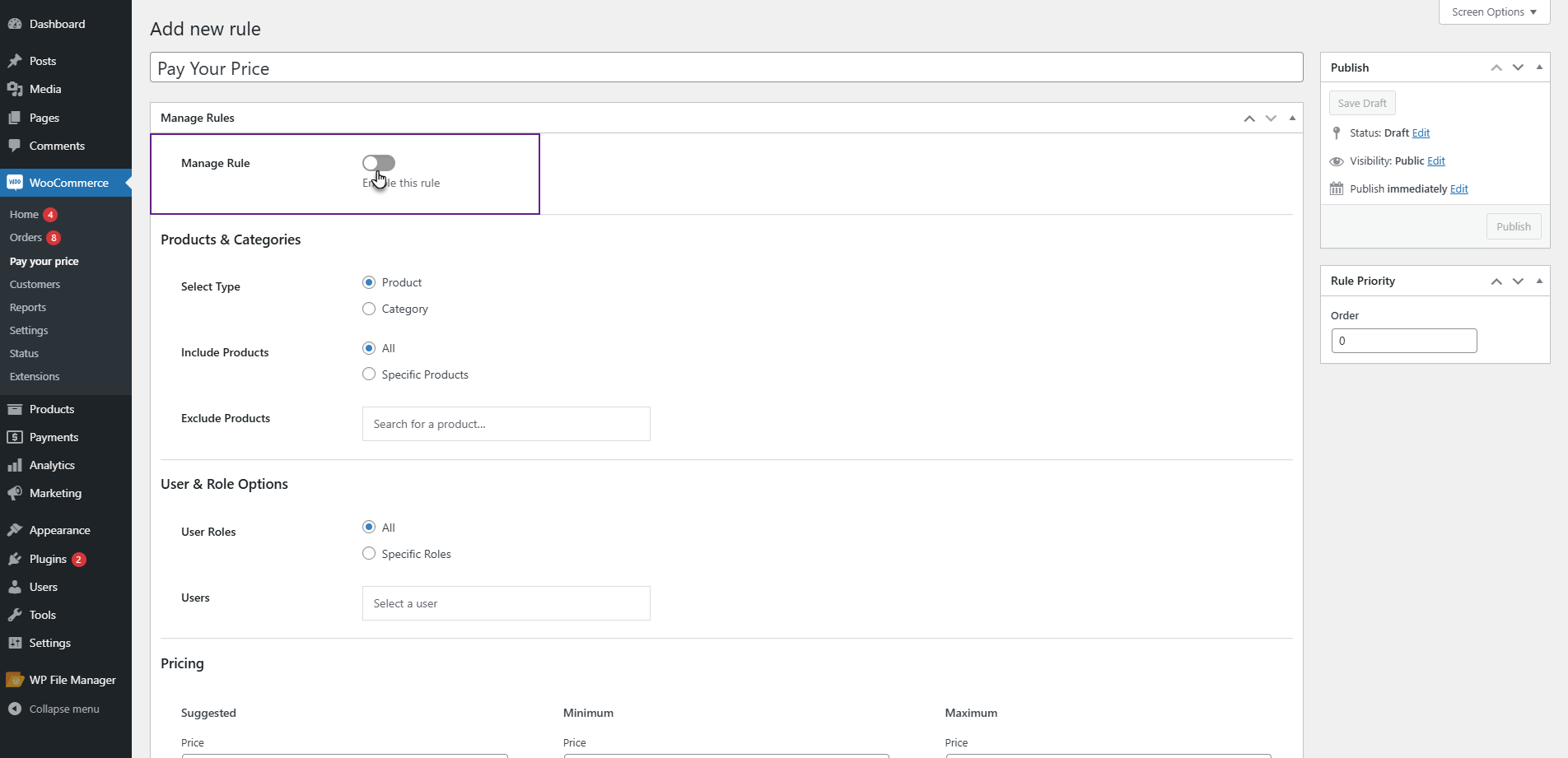Click the Dashboard gauge icon
This screenshot has width=1568, height=758.
coord(15,24)
